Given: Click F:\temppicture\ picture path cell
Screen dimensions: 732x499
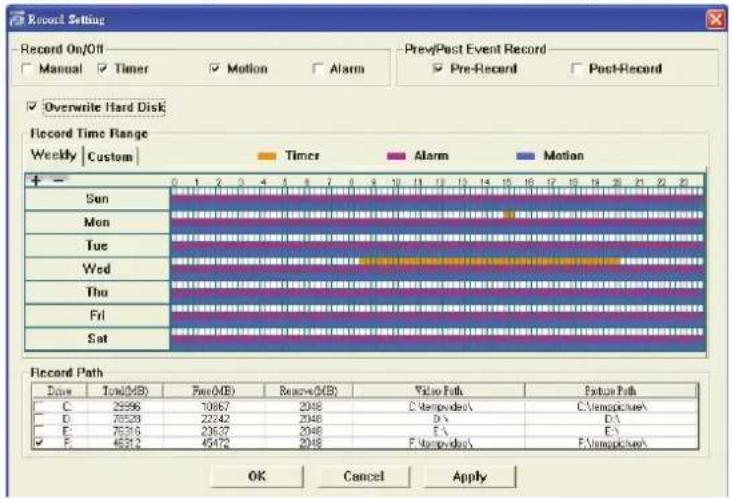Looking at the screenshot, I should click(x=612, y=443).
